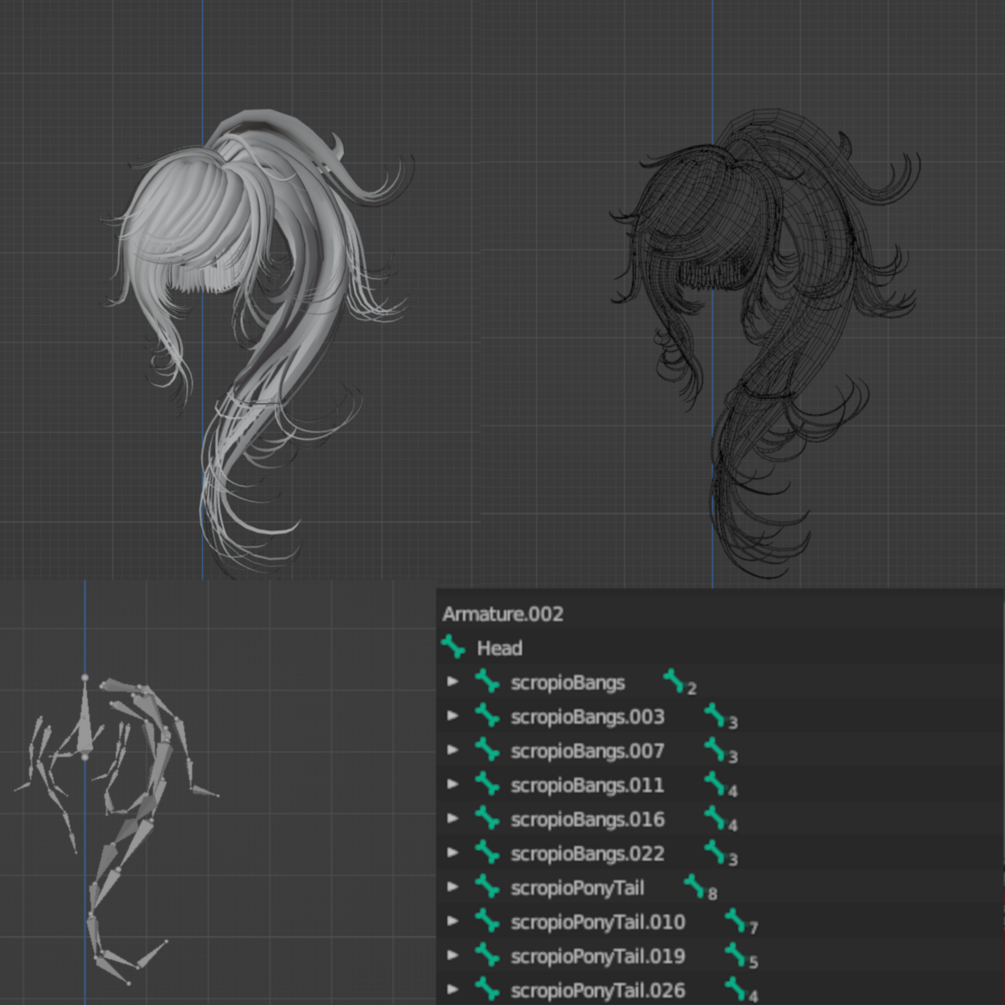
Task: Click the child-bone count icon showing 7
Action: pos(741,922)
